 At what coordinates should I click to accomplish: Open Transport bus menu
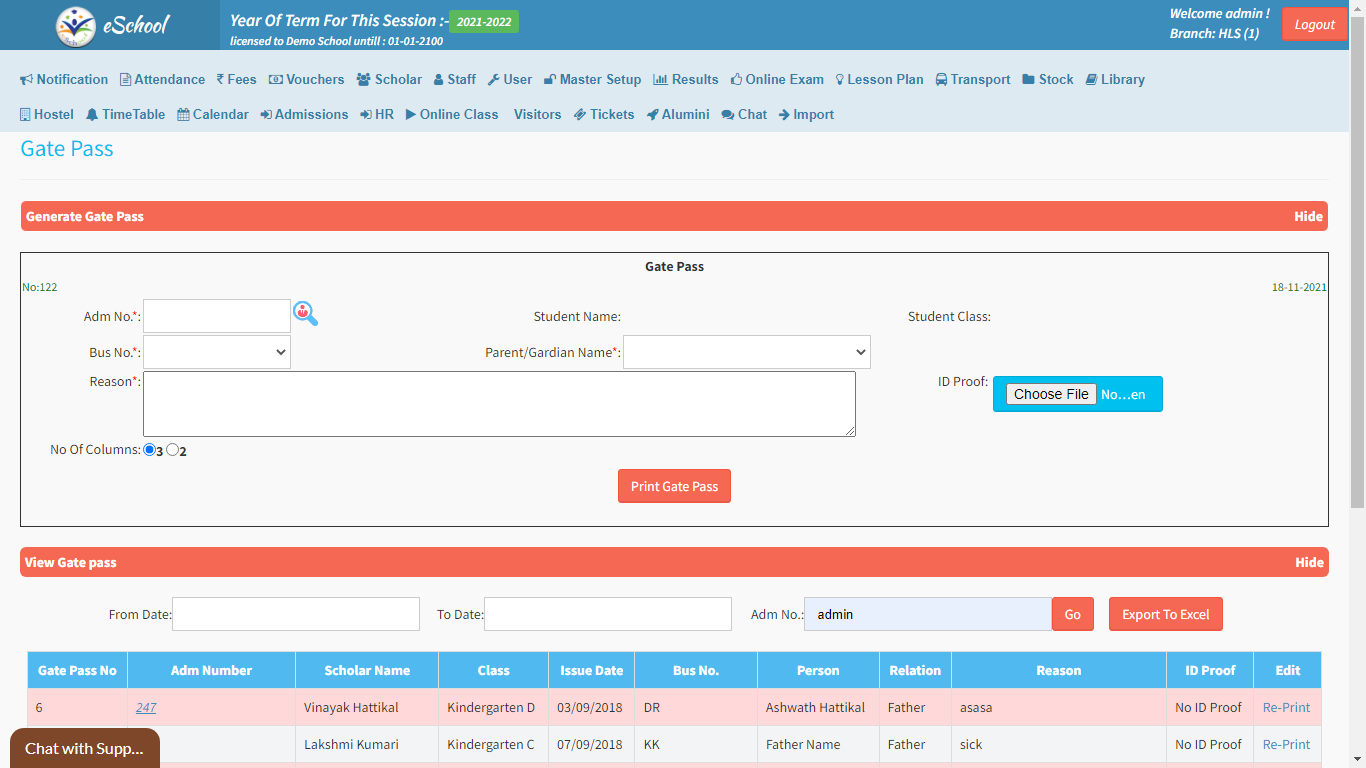pos(972,79)
